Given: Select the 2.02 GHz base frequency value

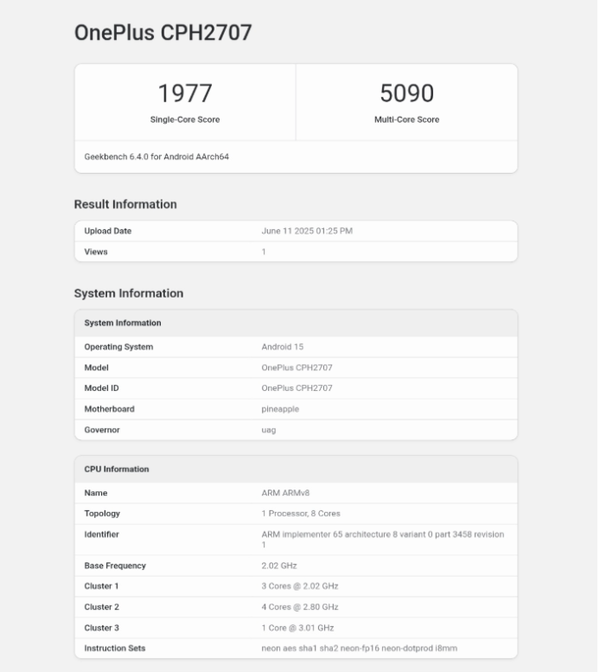Looking at the screenshot, I should [x=279, y=566].
